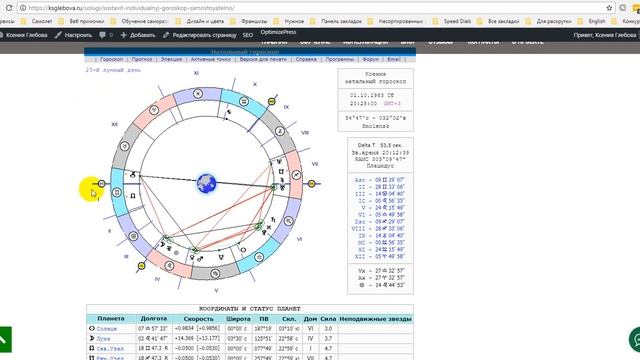Viewport: 640px width, 360px height.
Task: Click the Sagittarius sign symbol on the right ring
Action: tap(296, 175)
